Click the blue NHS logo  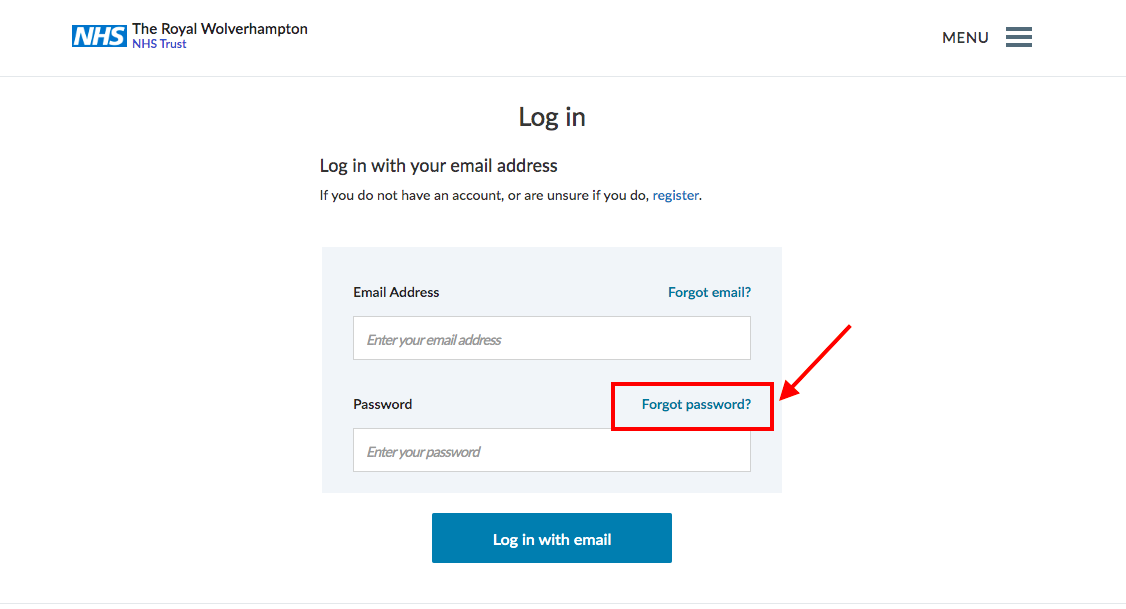click(99, 36)
